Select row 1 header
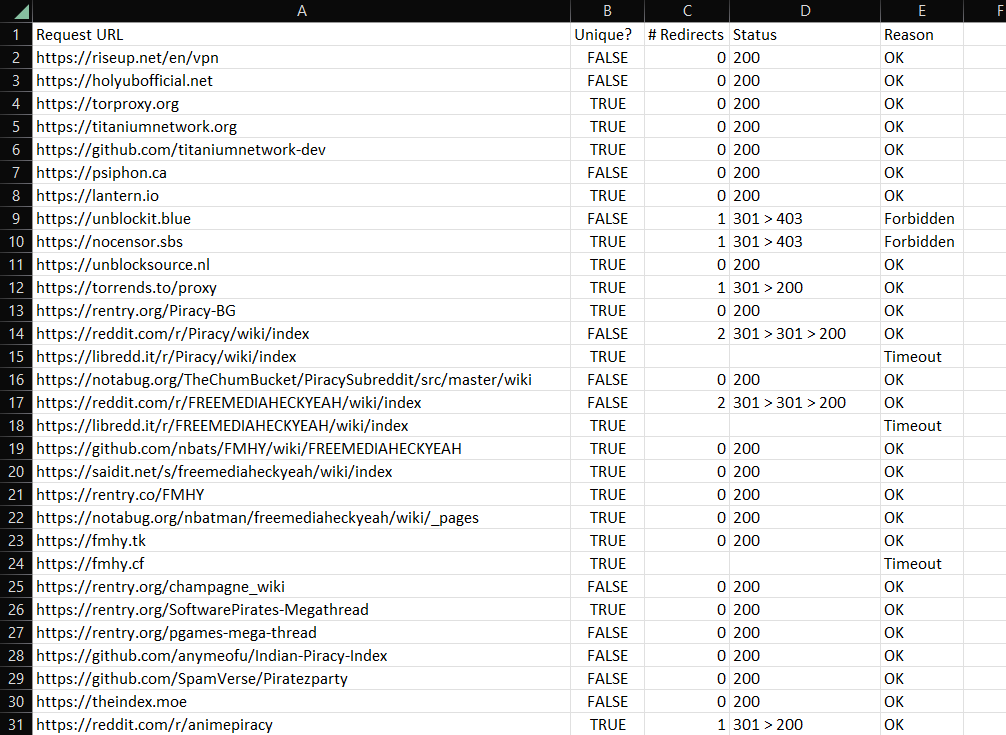Image resolution: width=1006 pixels, height=735 pixels. point(16,35)
